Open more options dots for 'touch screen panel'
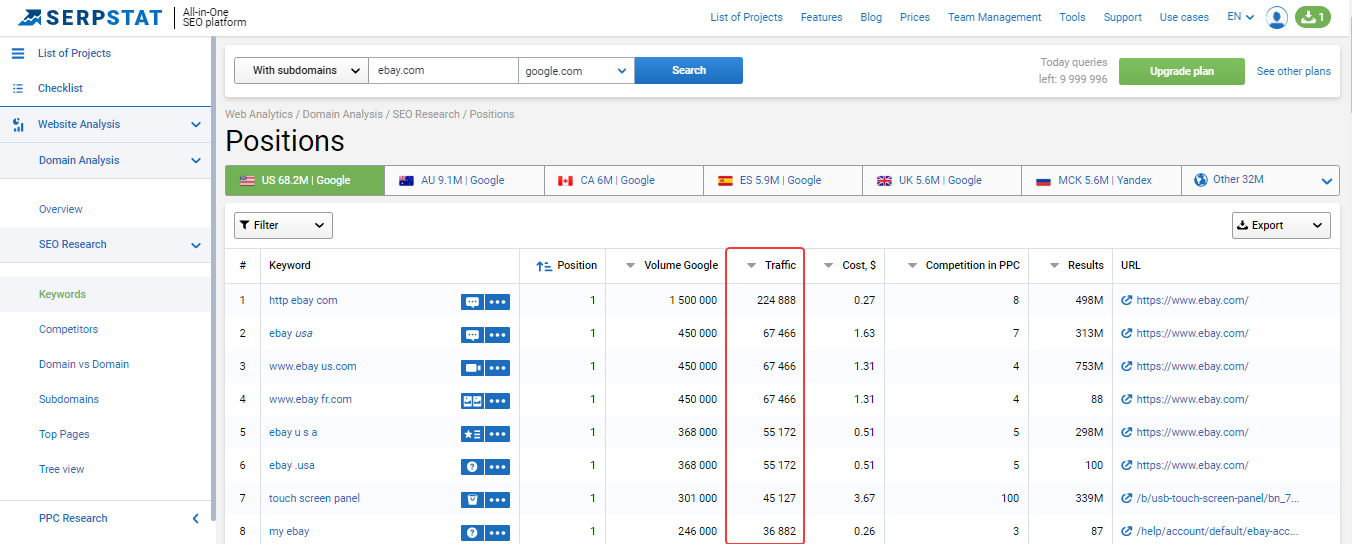The width and height of the screenshot is (1352, 544). [x=498, y=499]
